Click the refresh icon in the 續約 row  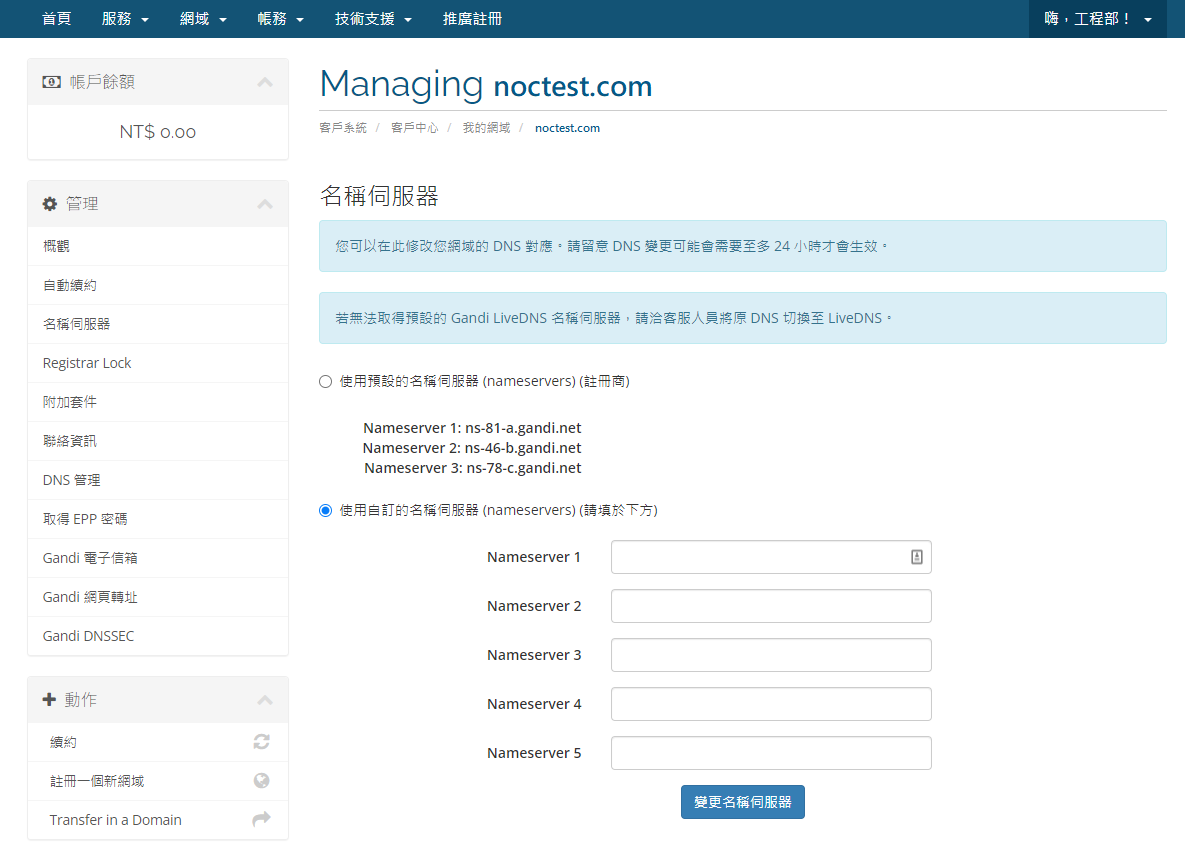point(261,742)
